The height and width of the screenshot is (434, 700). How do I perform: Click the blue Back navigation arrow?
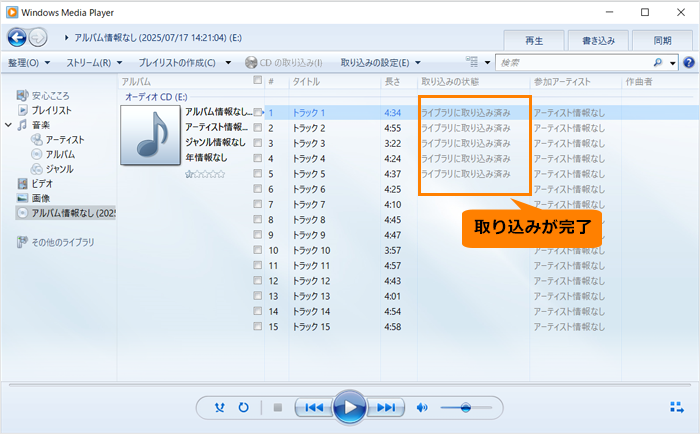pyautogui.click(x=17, y=38)
